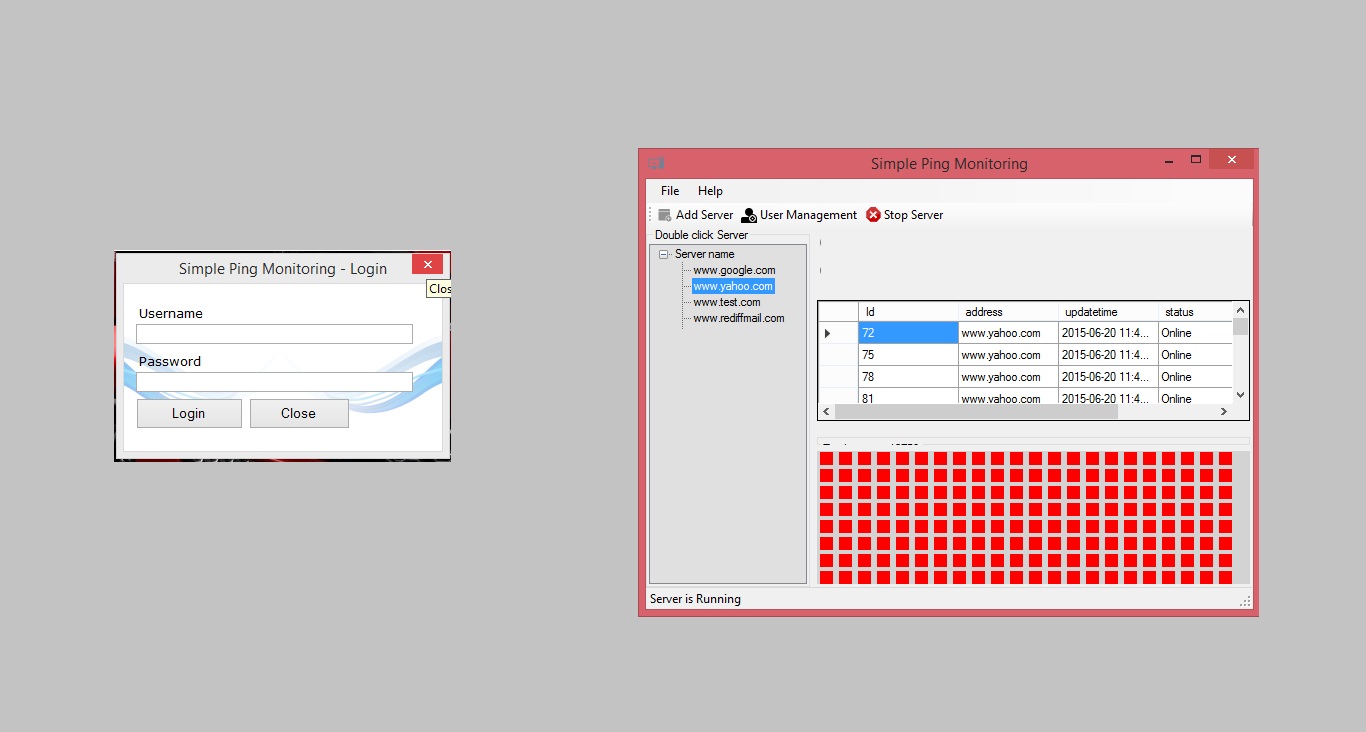Click the Id column header
This screenshot has width=1366, height=732.
tap(908, 312)
